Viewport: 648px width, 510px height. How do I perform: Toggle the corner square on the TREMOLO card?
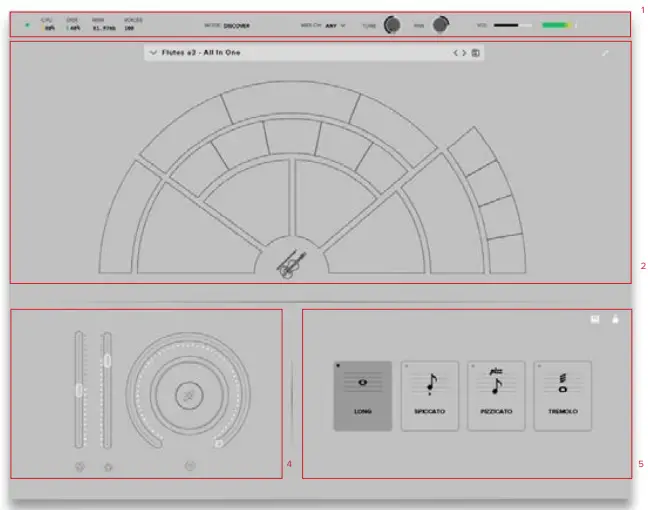click(539, 366)
